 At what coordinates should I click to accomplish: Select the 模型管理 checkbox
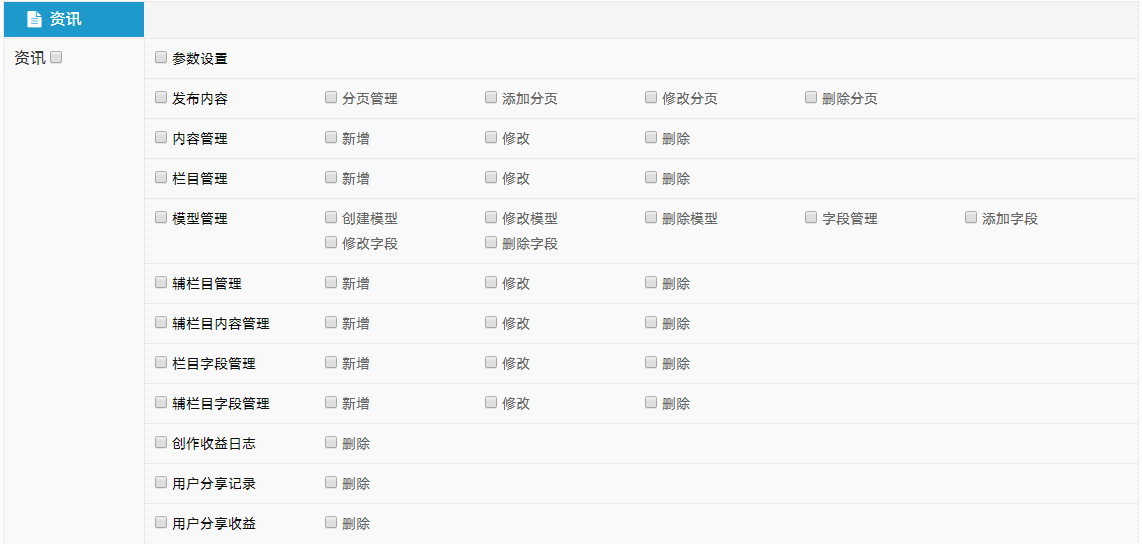(161, 217)
